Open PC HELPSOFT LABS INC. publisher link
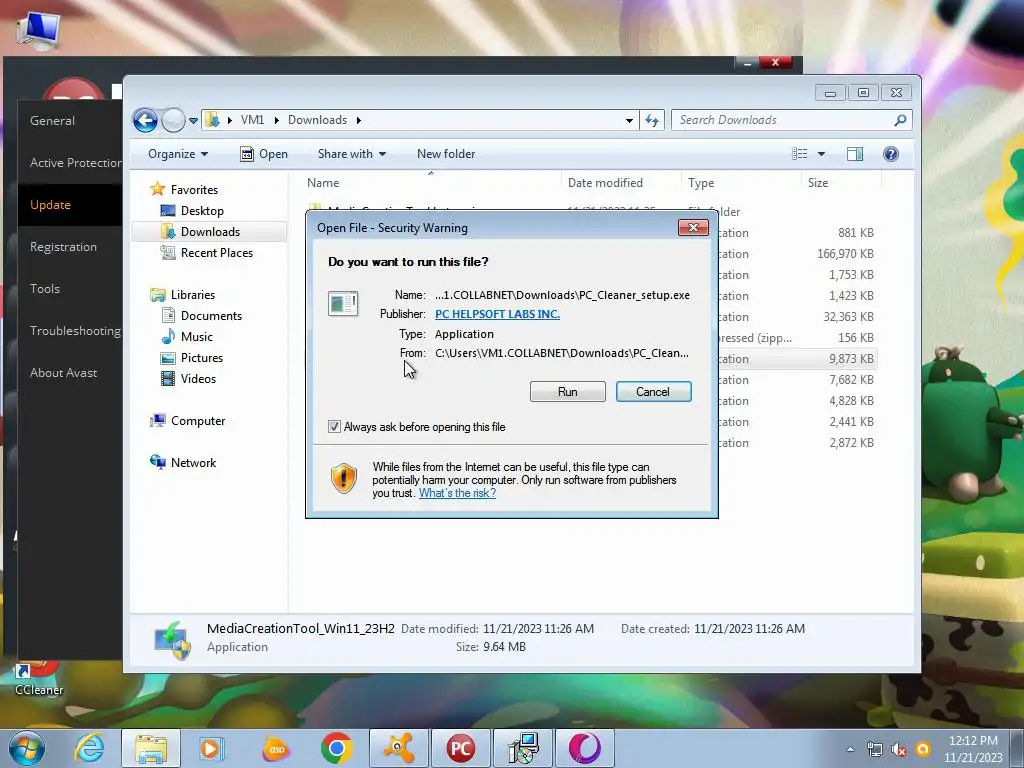 coord(497,314)
